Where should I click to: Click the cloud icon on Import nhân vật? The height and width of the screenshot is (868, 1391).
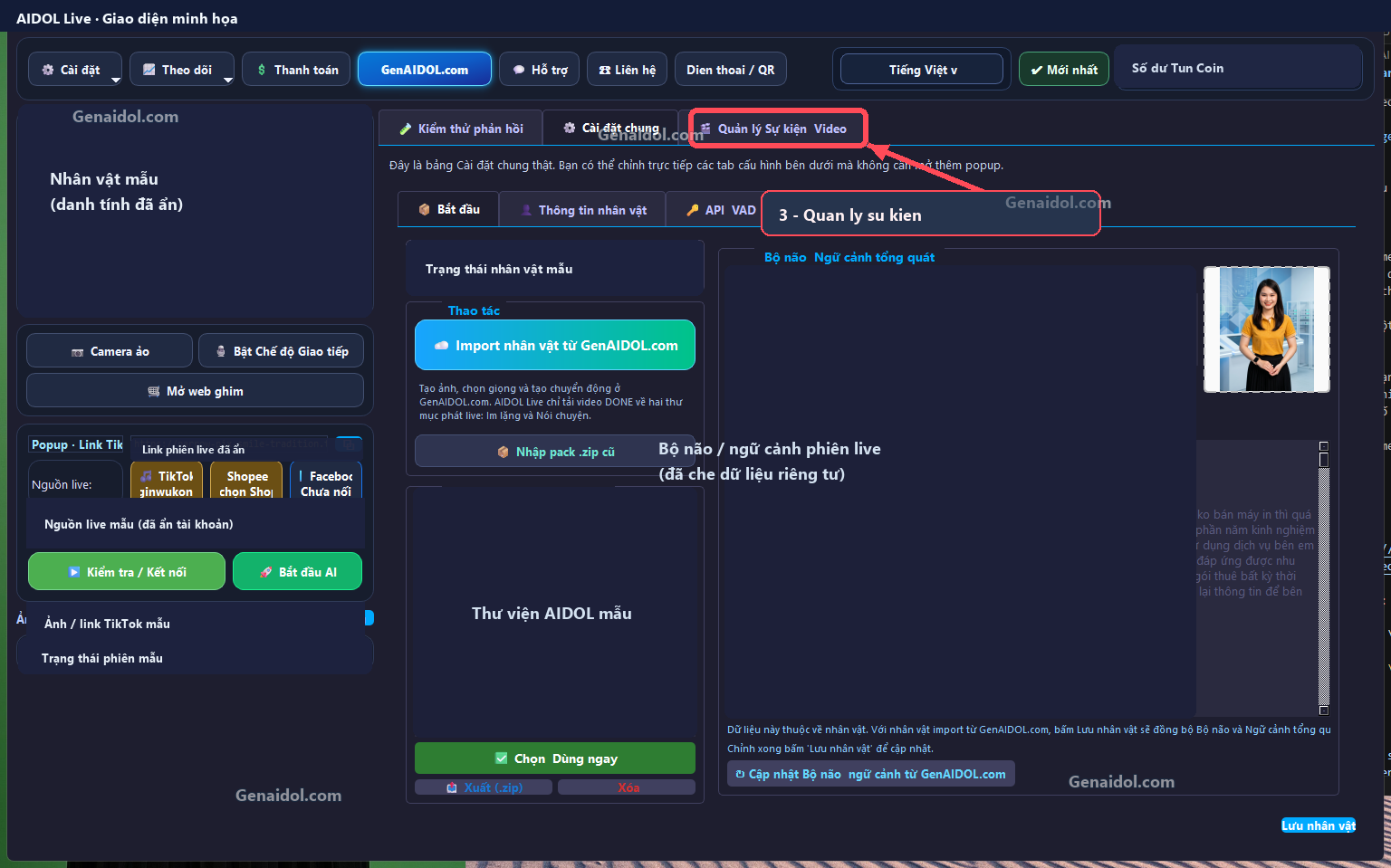point(442,346)
